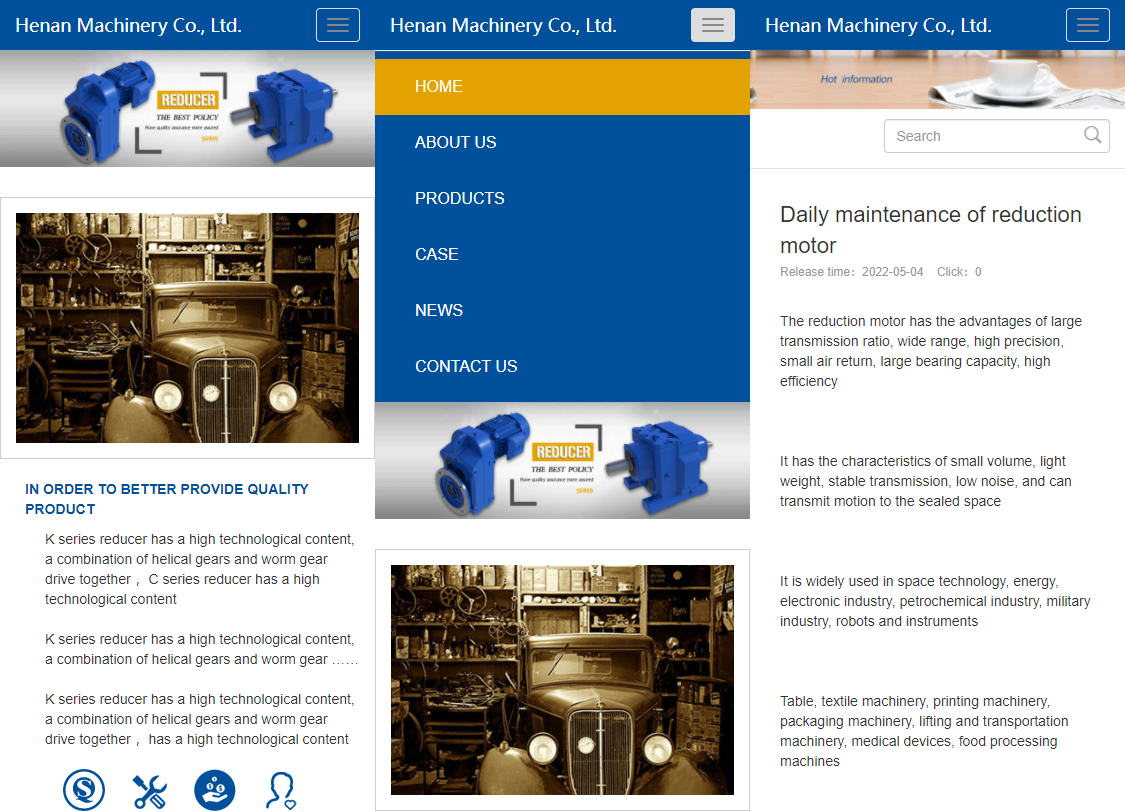Click into the Search input field
The image size is (1125, 812).
pyautogui.click(x=997, y=136)
